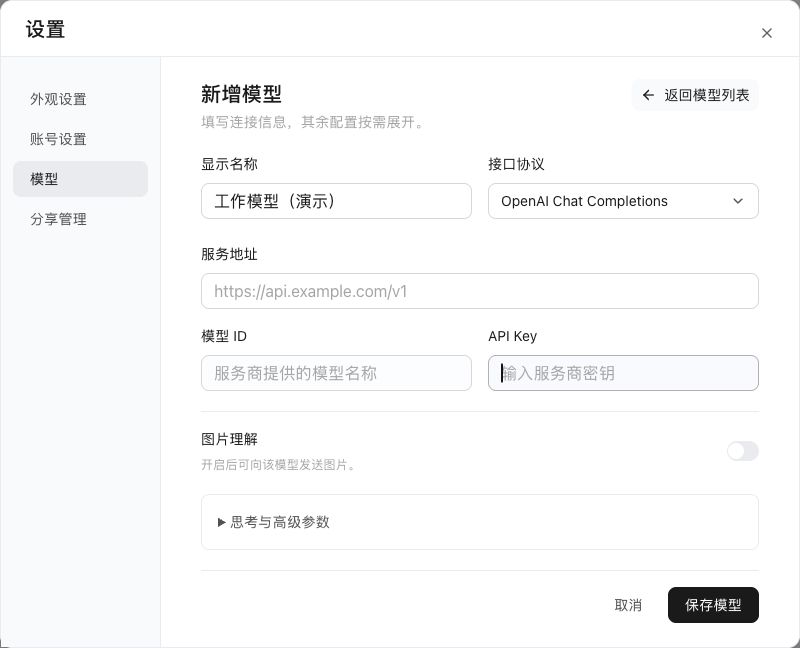The image size is (800, 648).
Task: Close the 设置 dialog with the X icon
Action: pyautogui.click(x=766, y=33)
